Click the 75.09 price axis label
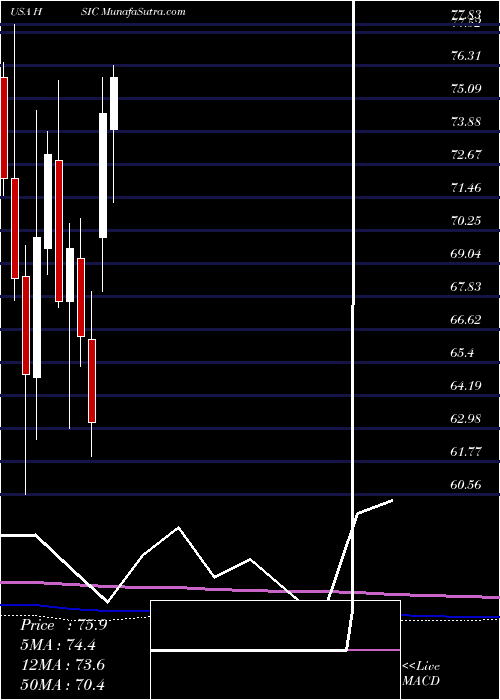500x700 pixels. coord(466,88)
